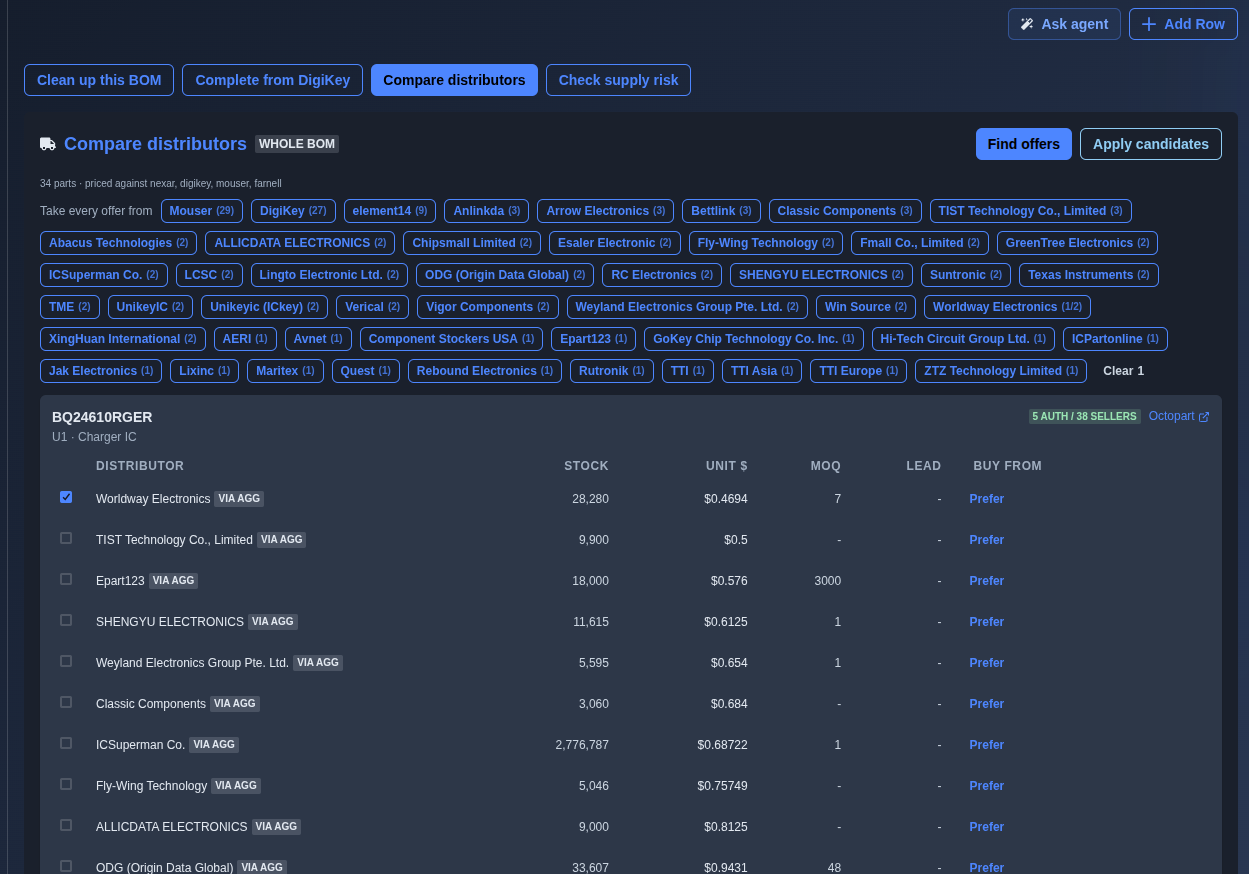Click the plus icon on Add Row
This screenshot has height=874, width=1249.
coord(1149,24)
